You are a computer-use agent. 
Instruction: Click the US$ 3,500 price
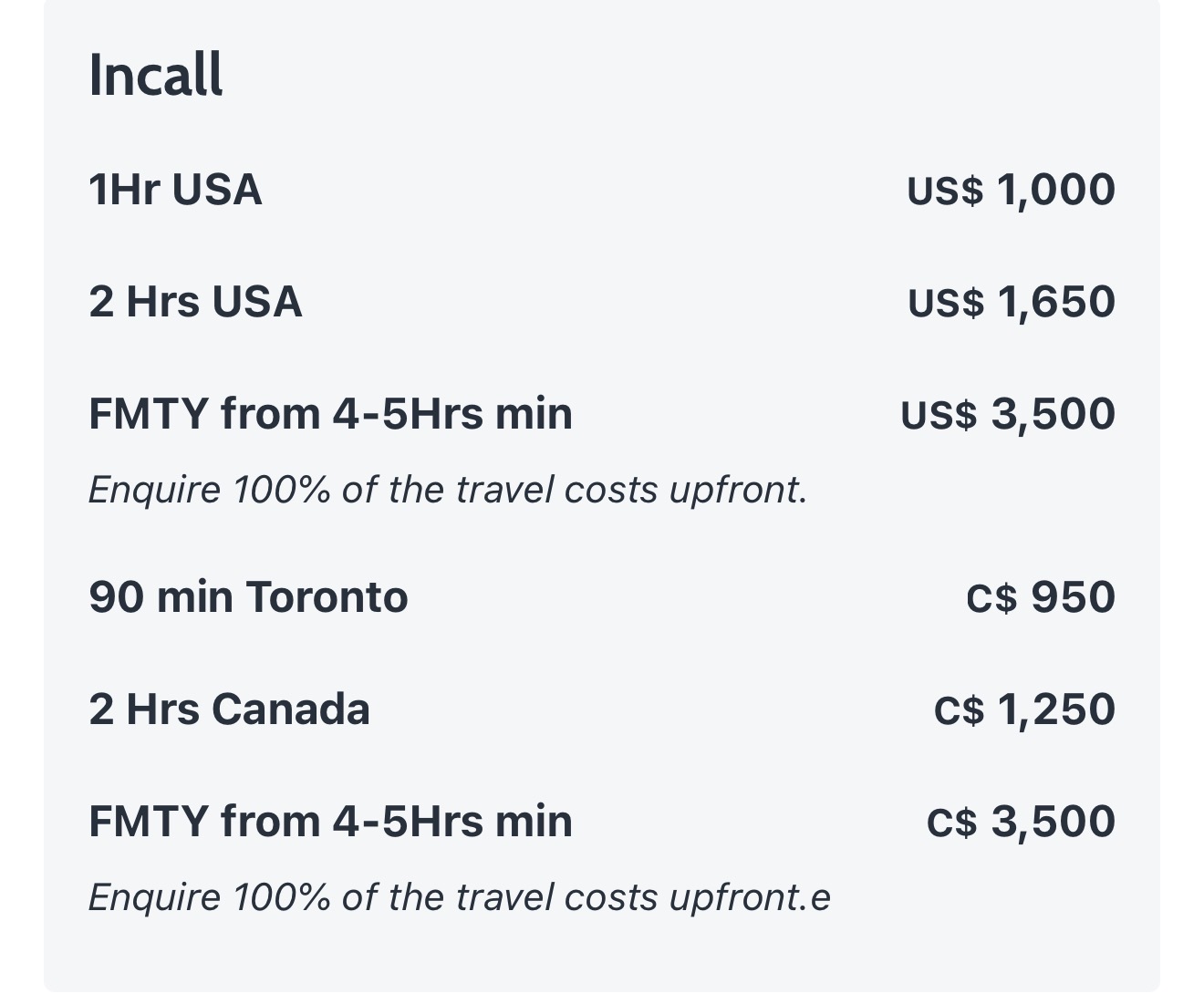(x=1008, y=414)
